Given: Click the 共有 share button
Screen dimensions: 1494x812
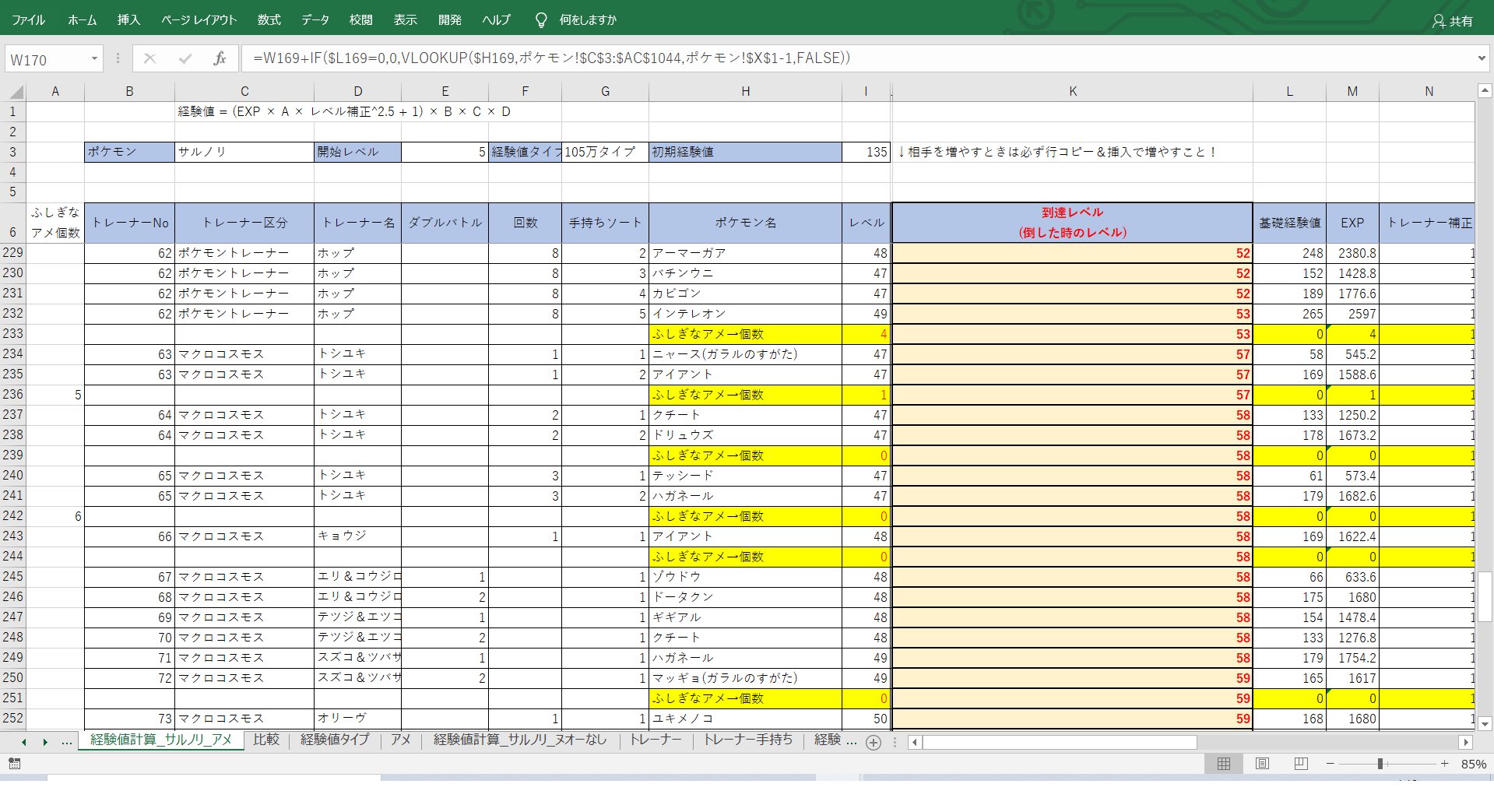Looking at the screenshot, I should tap(1453, 21).
